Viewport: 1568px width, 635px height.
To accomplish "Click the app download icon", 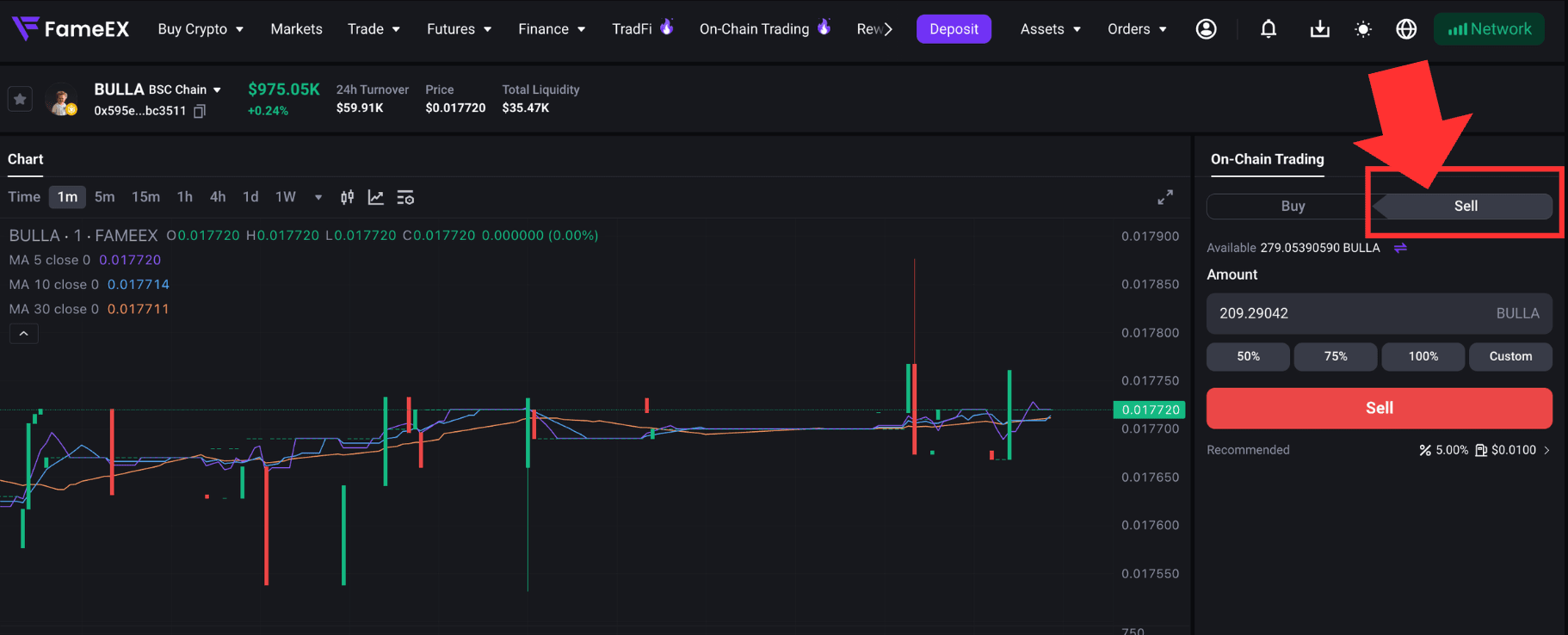I will click(1319, 29).
